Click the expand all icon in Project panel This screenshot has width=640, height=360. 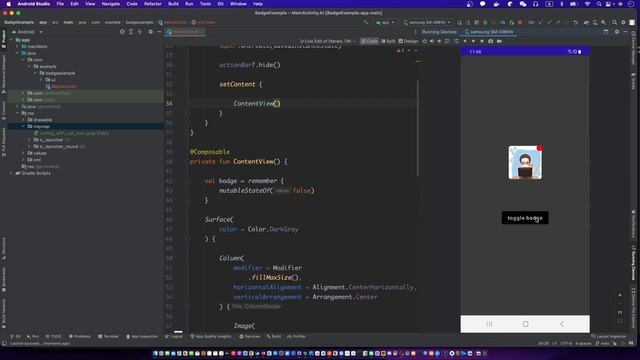(131, 31)
